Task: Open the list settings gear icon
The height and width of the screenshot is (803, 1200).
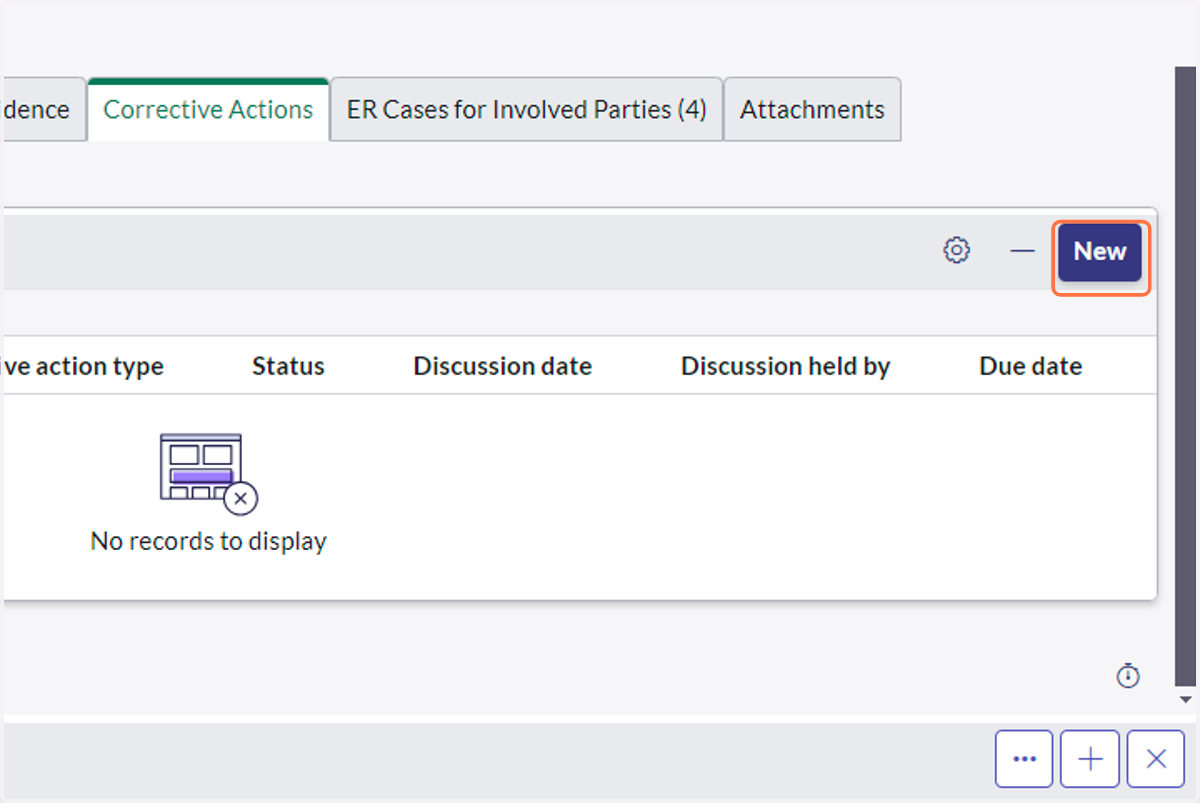Action: [957, 250]
